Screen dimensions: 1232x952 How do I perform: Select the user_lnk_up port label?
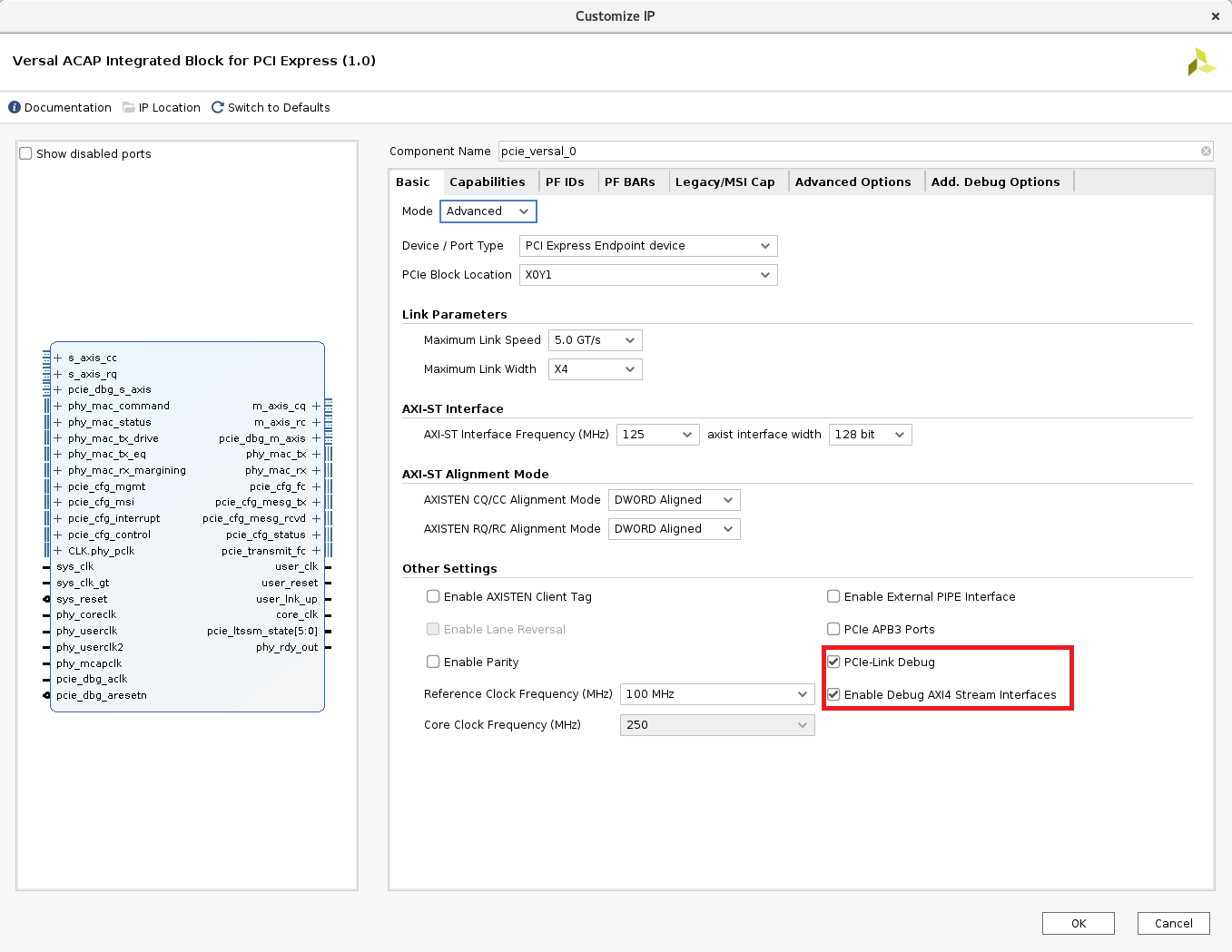coord(287,599)
